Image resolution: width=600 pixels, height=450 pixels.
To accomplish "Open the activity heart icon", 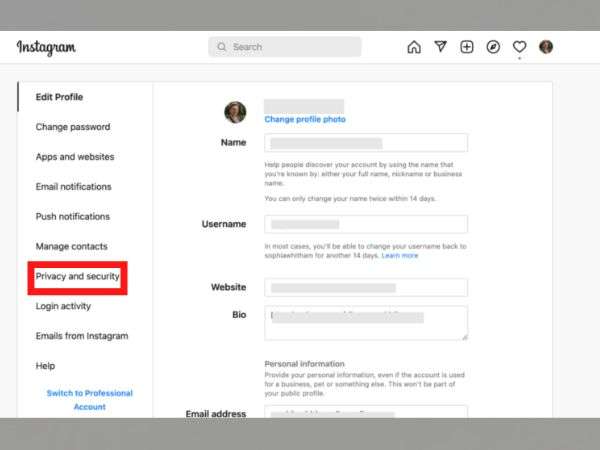I will point(519,47).
